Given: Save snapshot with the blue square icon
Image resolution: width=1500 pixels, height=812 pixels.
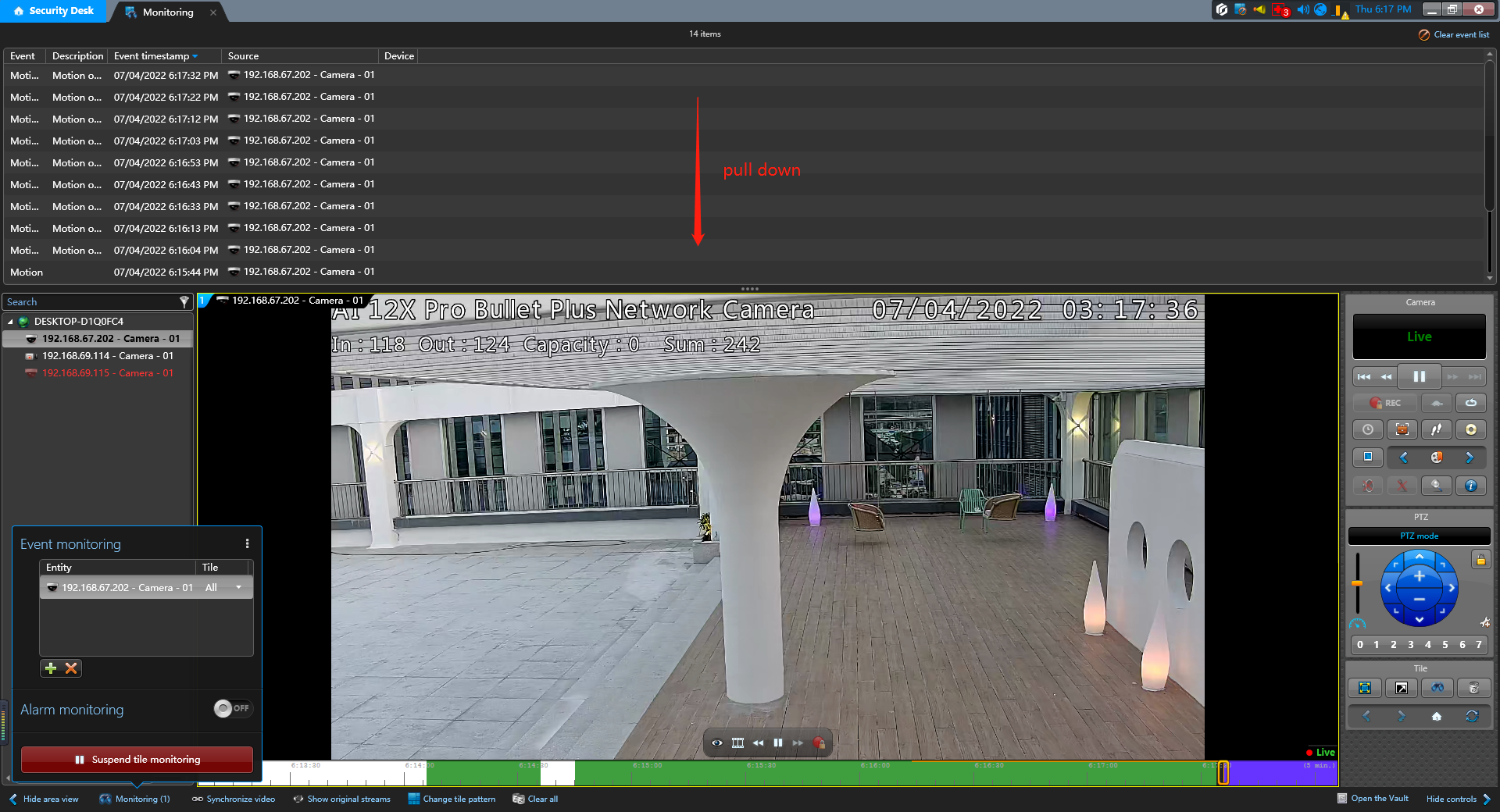Looking at the screenshot, I should pos(1368,458).
